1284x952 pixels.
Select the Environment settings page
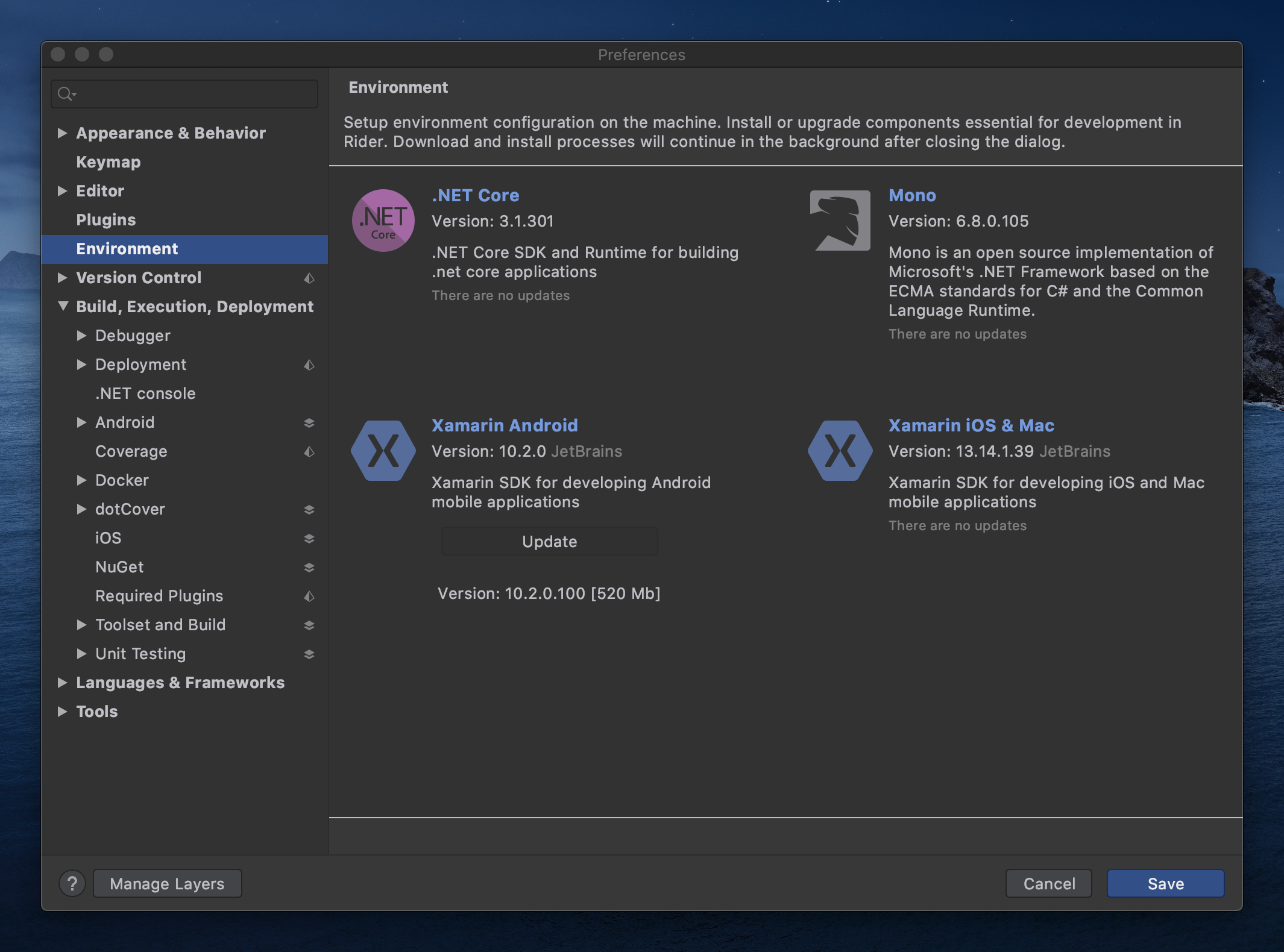pos(184,249)
